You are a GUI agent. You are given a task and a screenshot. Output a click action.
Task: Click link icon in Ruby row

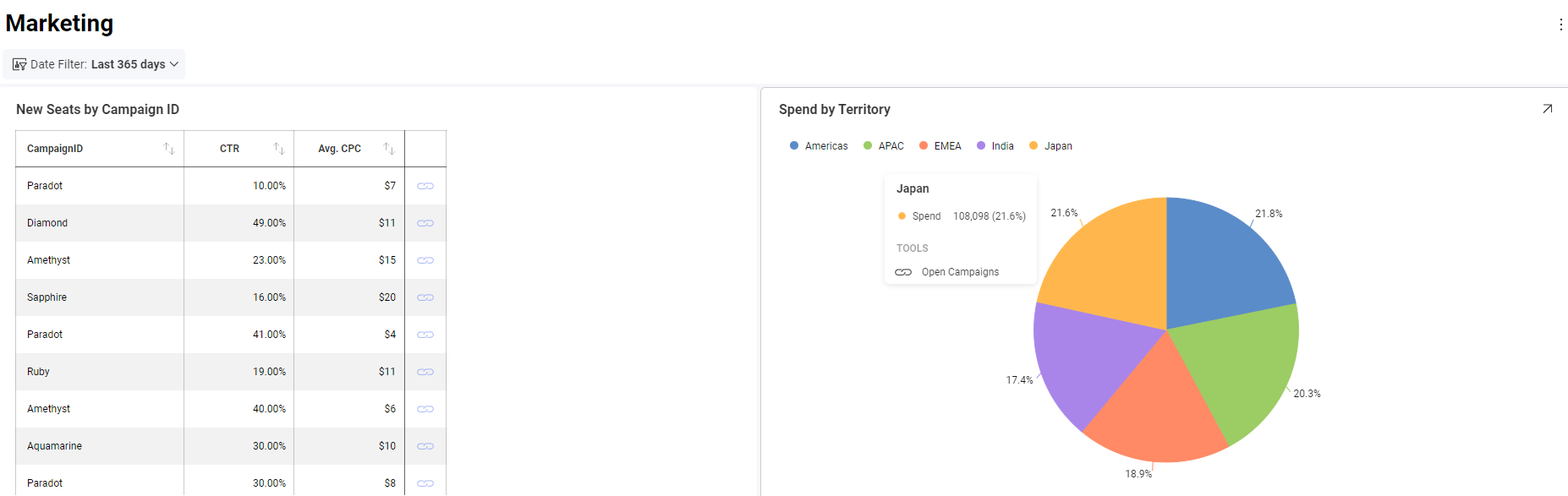pos(425,372)
